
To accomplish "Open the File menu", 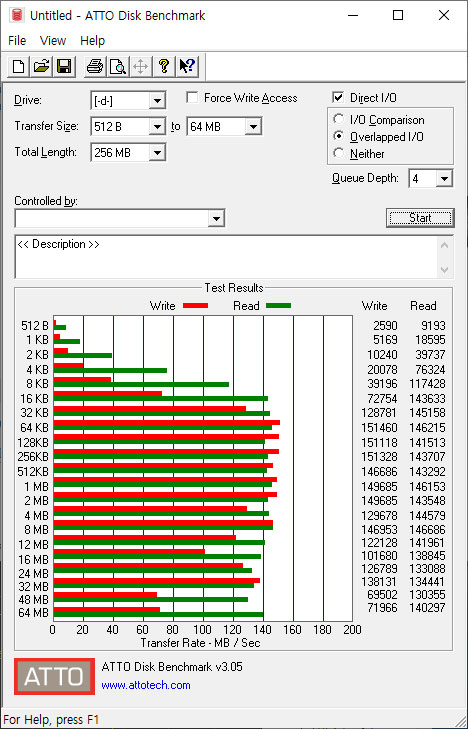I will 17,40.
